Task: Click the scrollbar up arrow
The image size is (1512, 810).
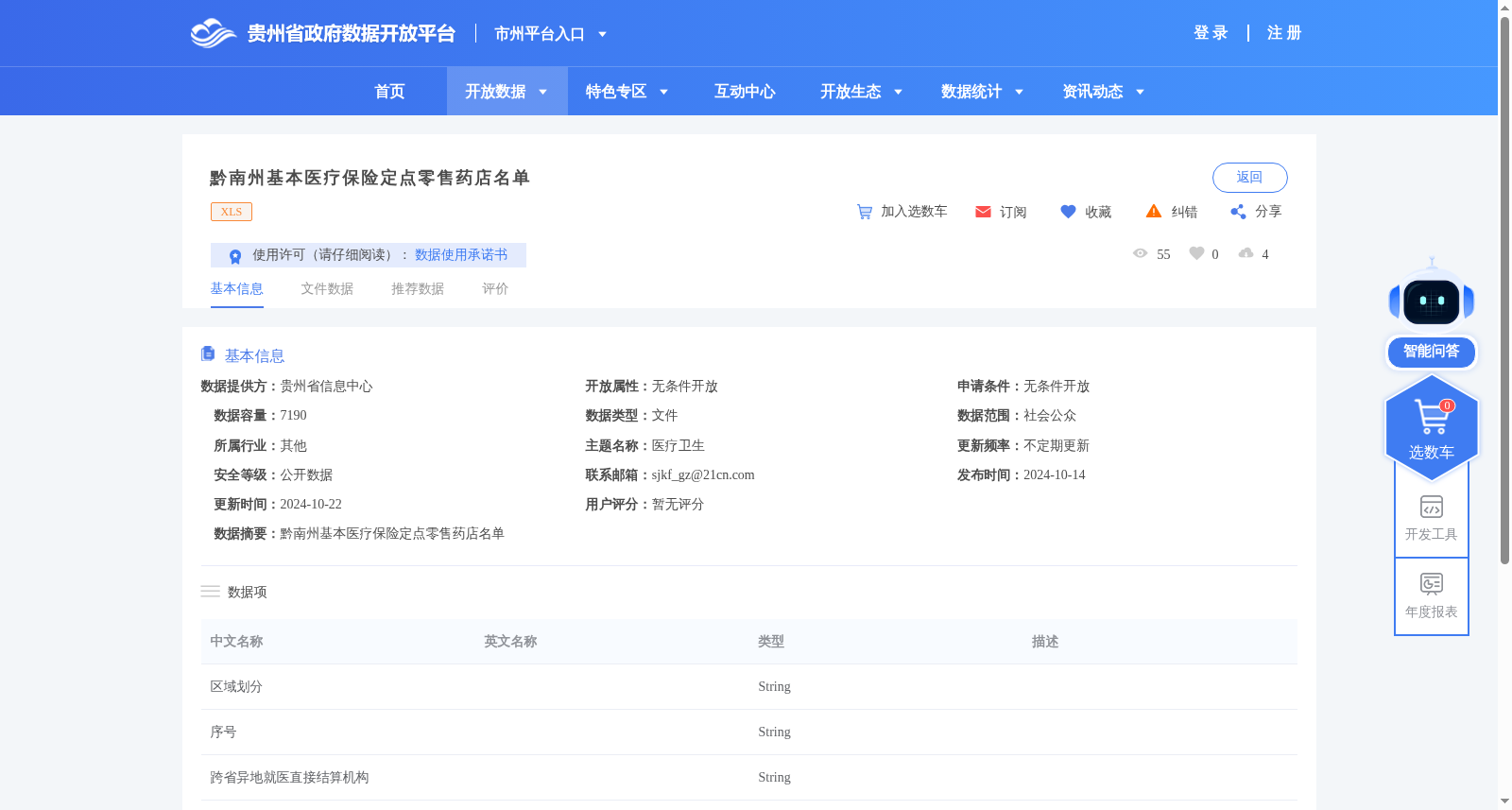Action: click(1504, 8)
